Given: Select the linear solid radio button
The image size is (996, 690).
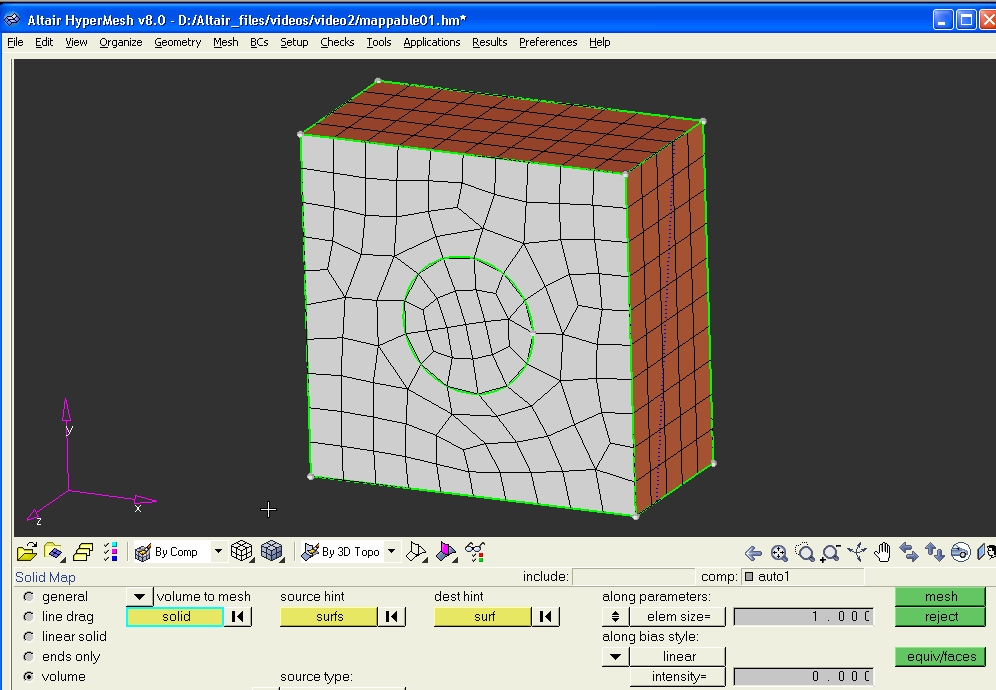Looking at the screenshot, I should click(x=29, y=637).
